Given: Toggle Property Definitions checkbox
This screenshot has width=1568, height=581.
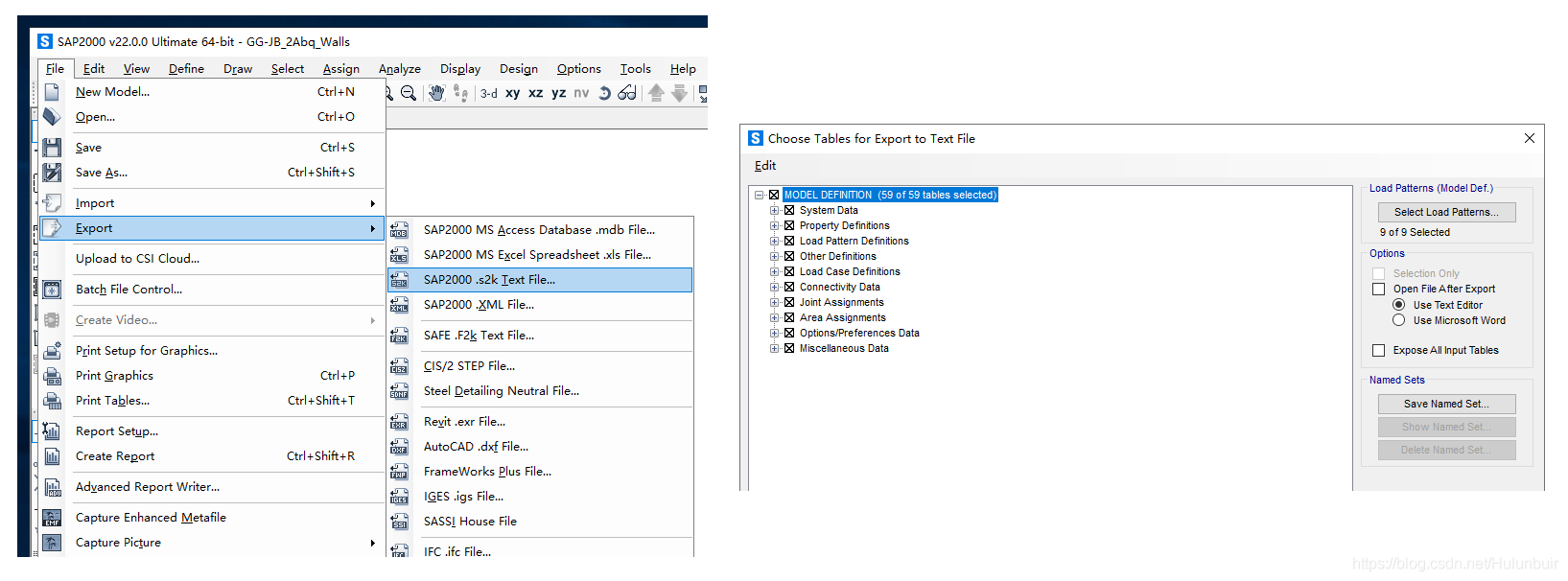Looking at the screenshot, I should (x=789, y=225).
